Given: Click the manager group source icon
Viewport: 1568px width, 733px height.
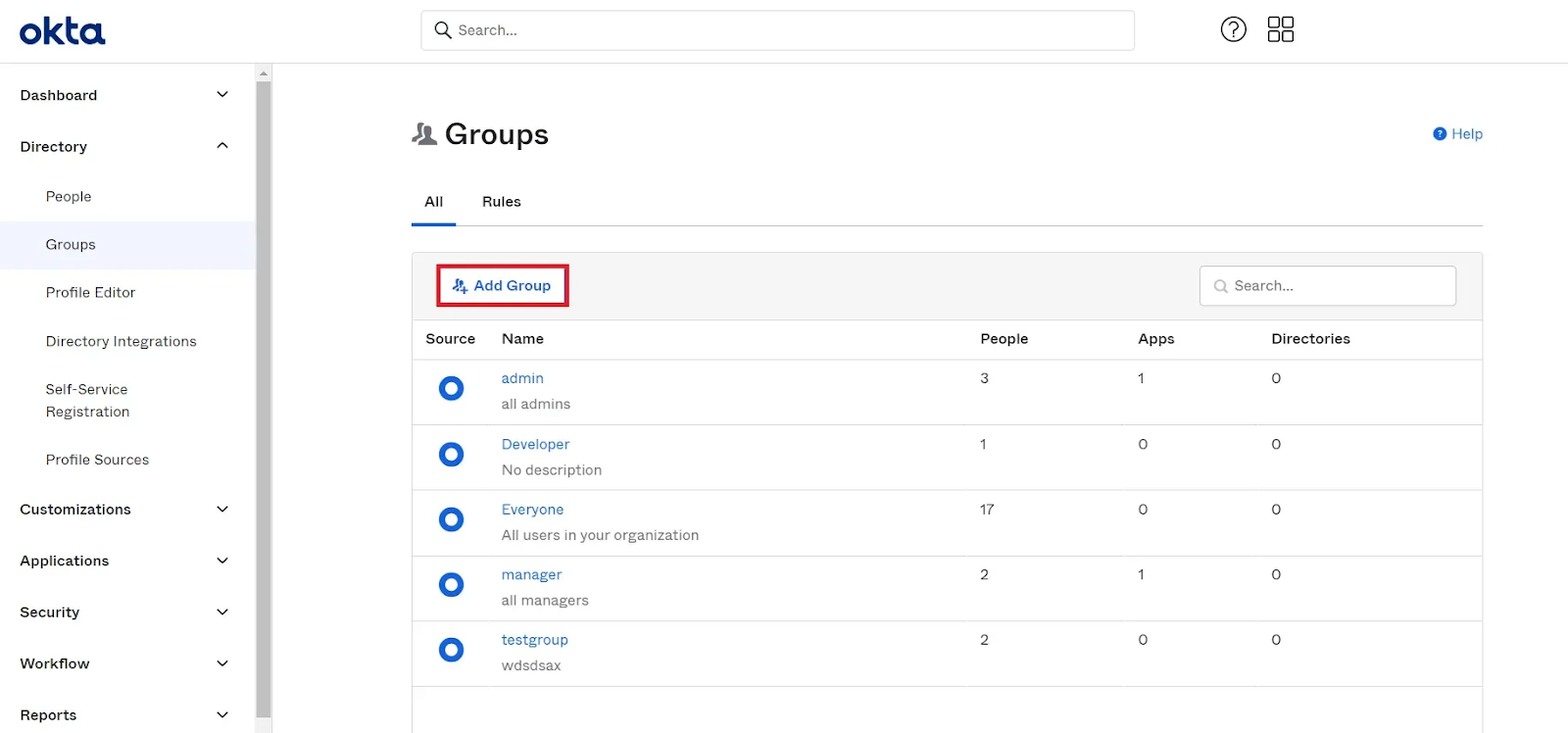Looking at the screenshot, I should pos(451,585).
